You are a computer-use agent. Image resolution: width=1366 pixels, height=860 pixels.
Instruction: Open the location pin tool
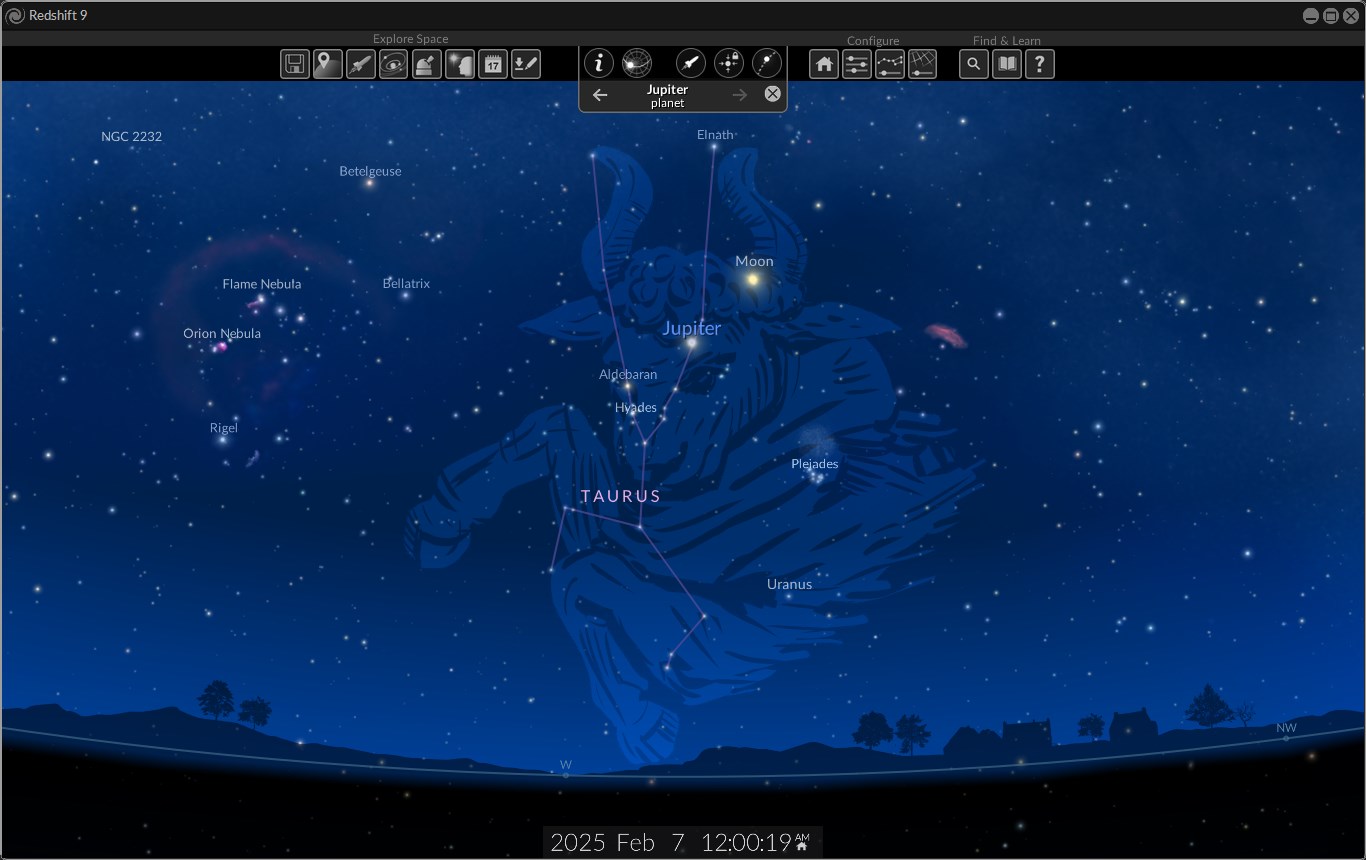coord(327,64)
